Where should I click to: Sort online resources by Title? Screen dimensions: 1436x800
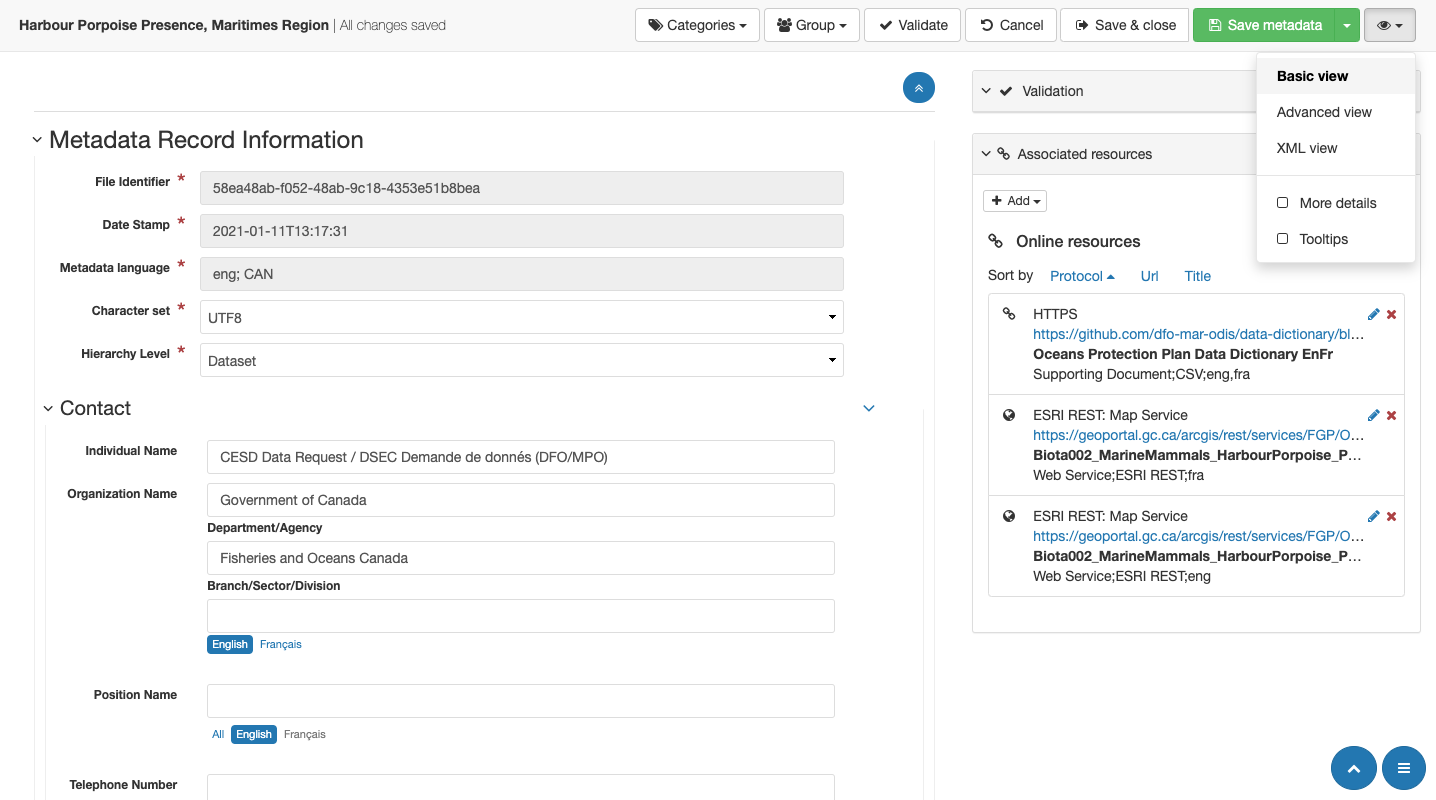coord(1197,276)
